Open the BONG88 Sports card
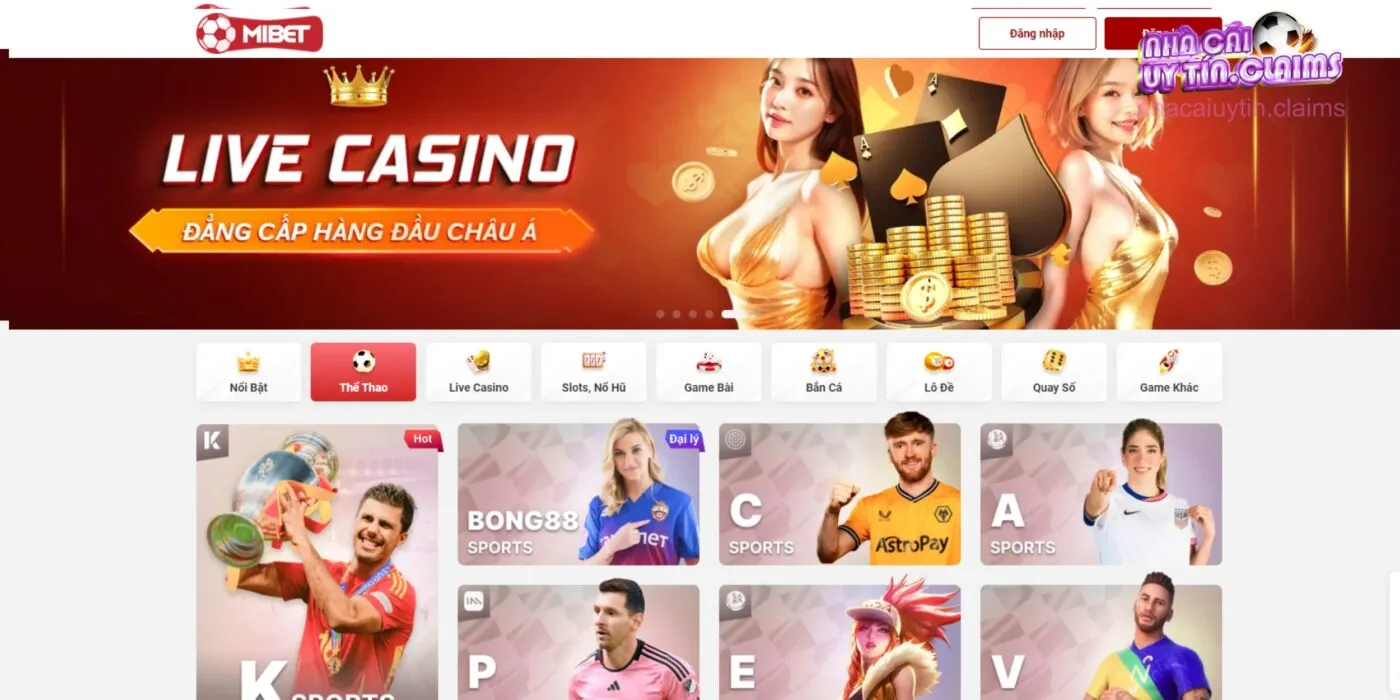Image resolution: width=1400 pixels, height=700 pixels. (579, 494)
